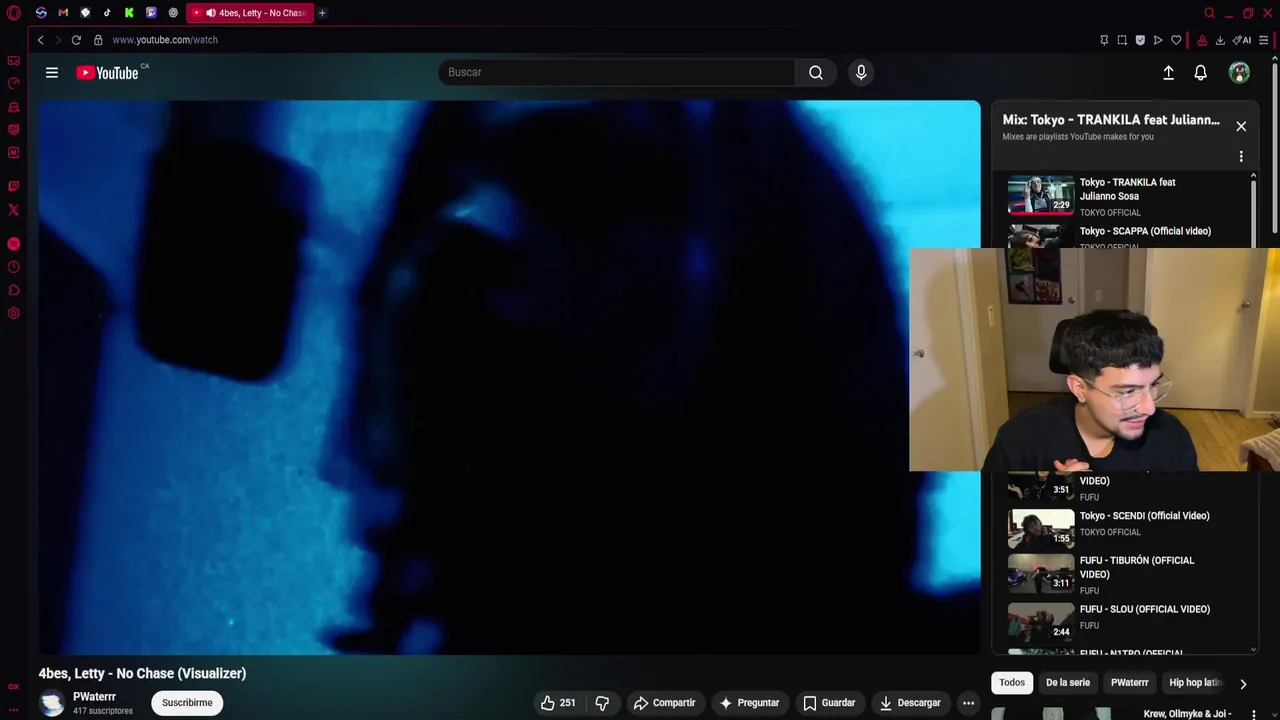Select the Hip hop latino chip
The width and height of the screenshot is (1280, 720).
pos(1196,683)
